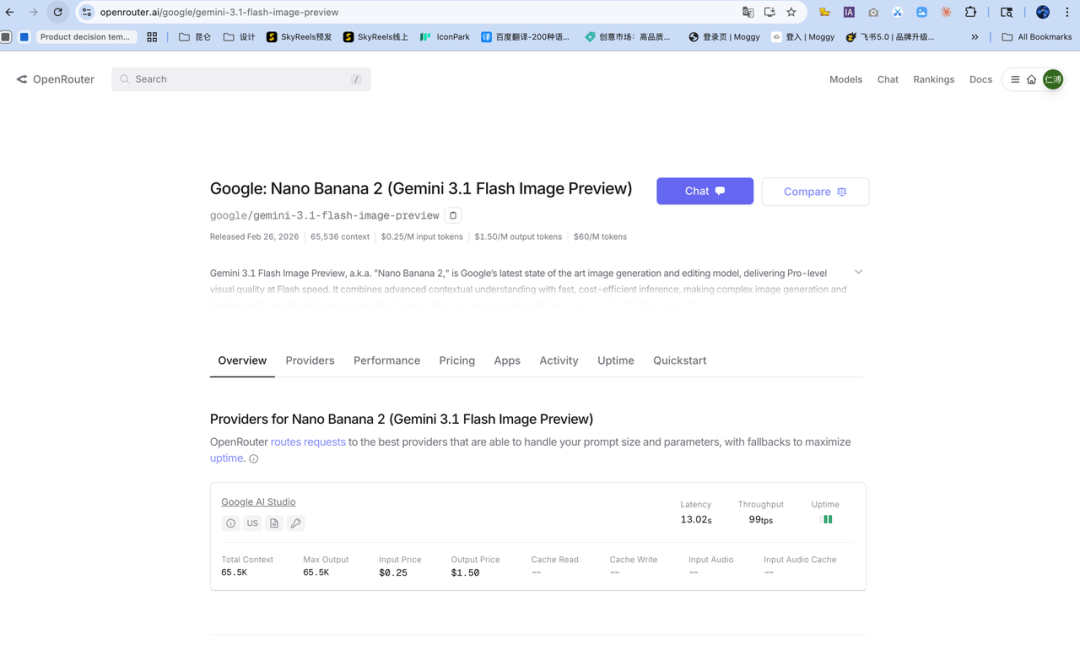This screenshot has height=672, width=1080.
Task: Open the document icon in provider card
Action: 274,523
